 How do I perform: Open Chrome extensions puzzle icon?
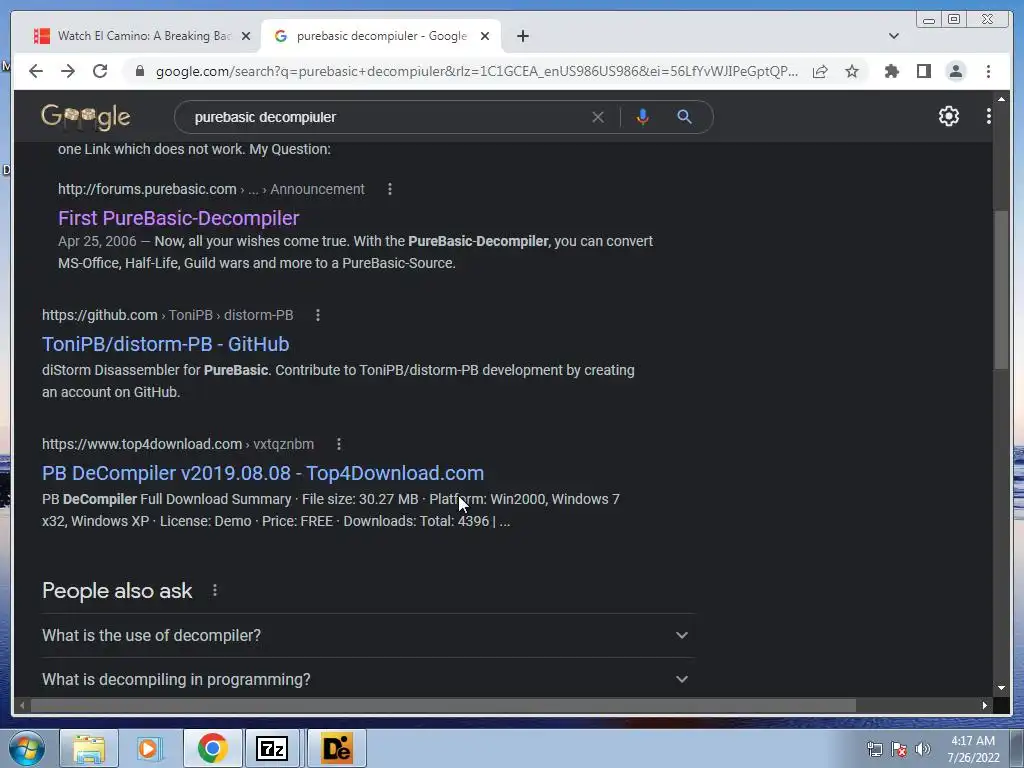tap(891, 71)
